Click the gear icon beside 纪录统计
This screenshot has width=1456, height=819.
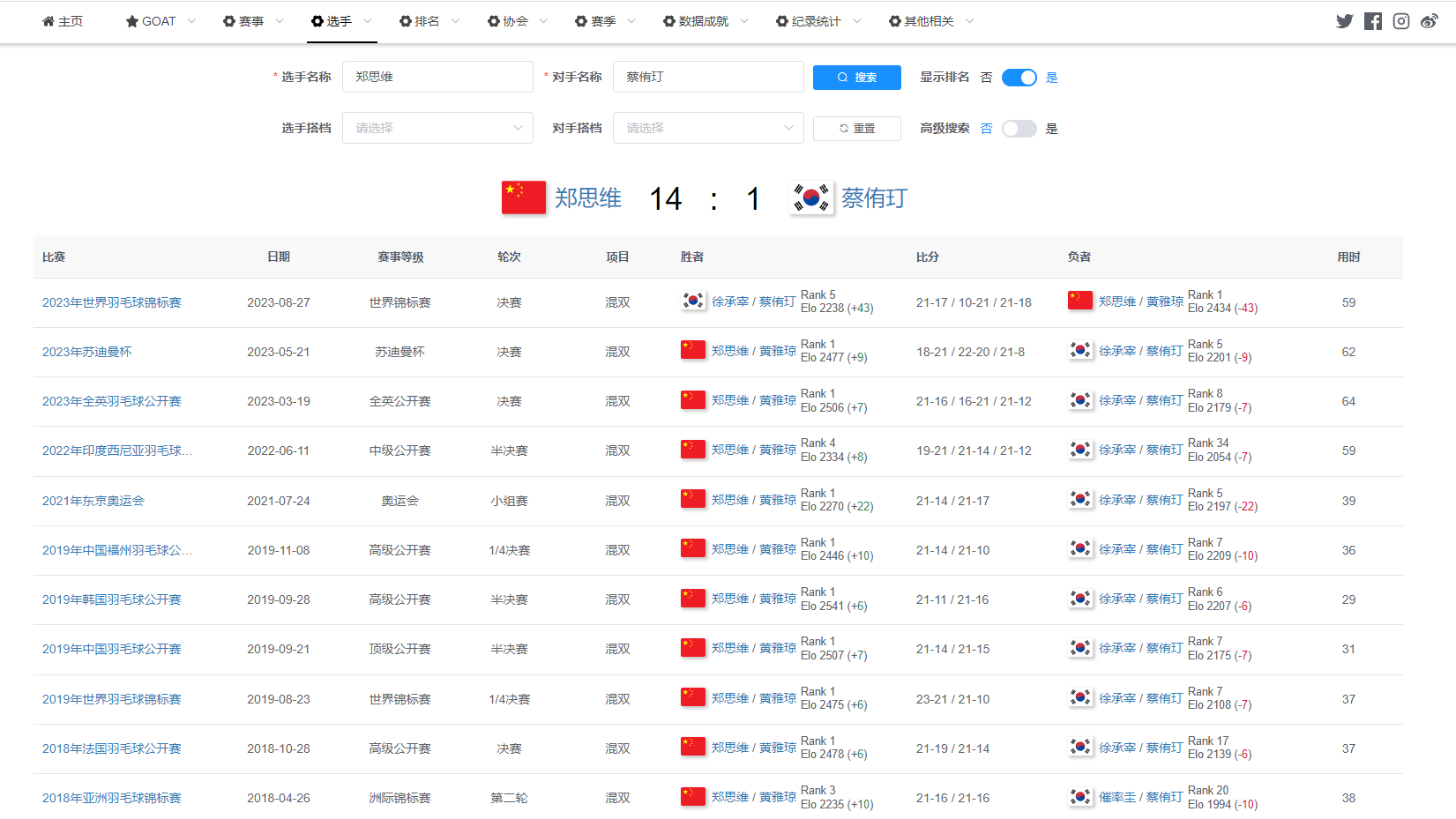pyautogui.click(x=782, y=21)
